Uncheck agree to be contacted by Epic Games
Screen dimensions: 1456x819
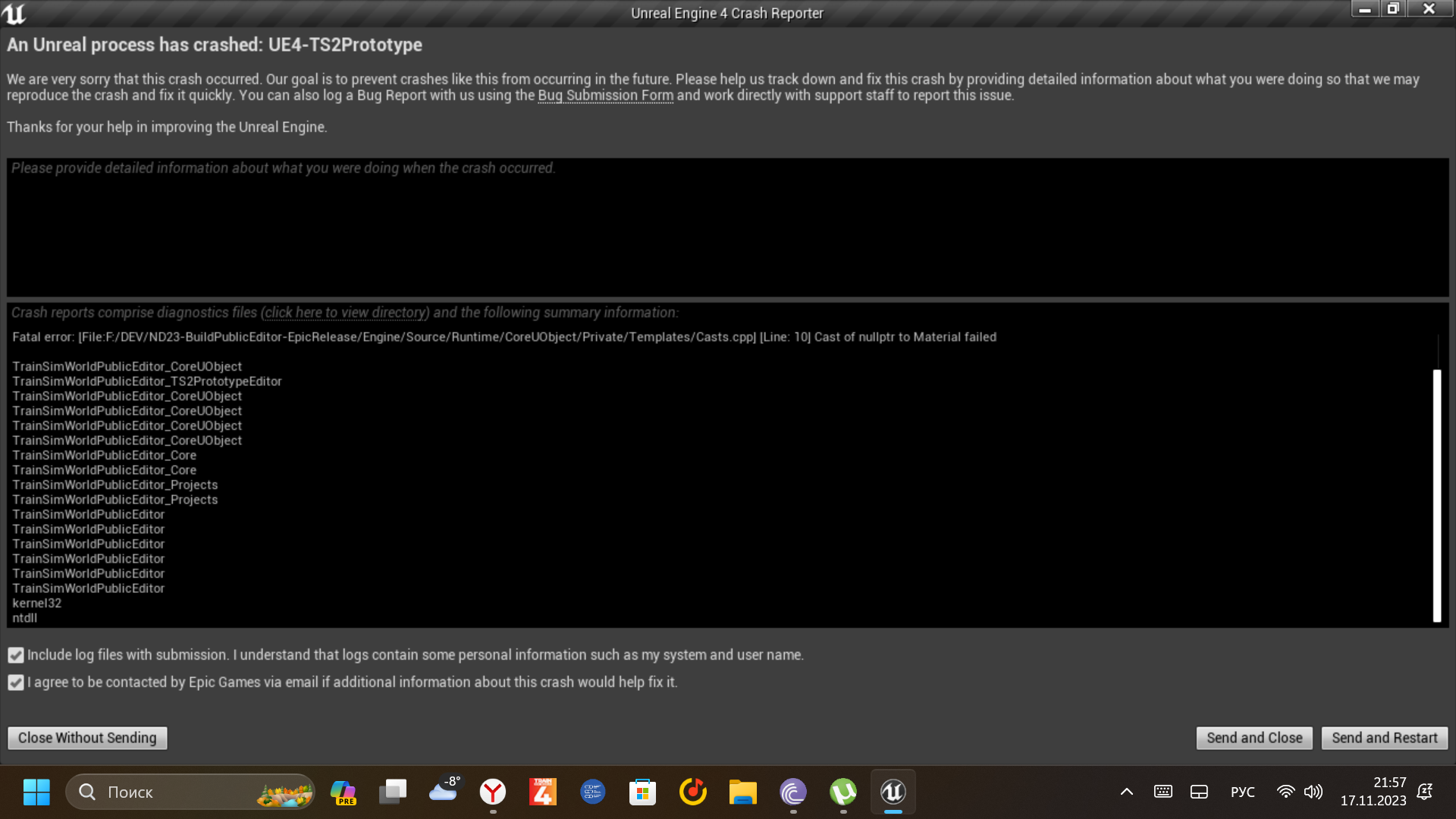(16, 682)
